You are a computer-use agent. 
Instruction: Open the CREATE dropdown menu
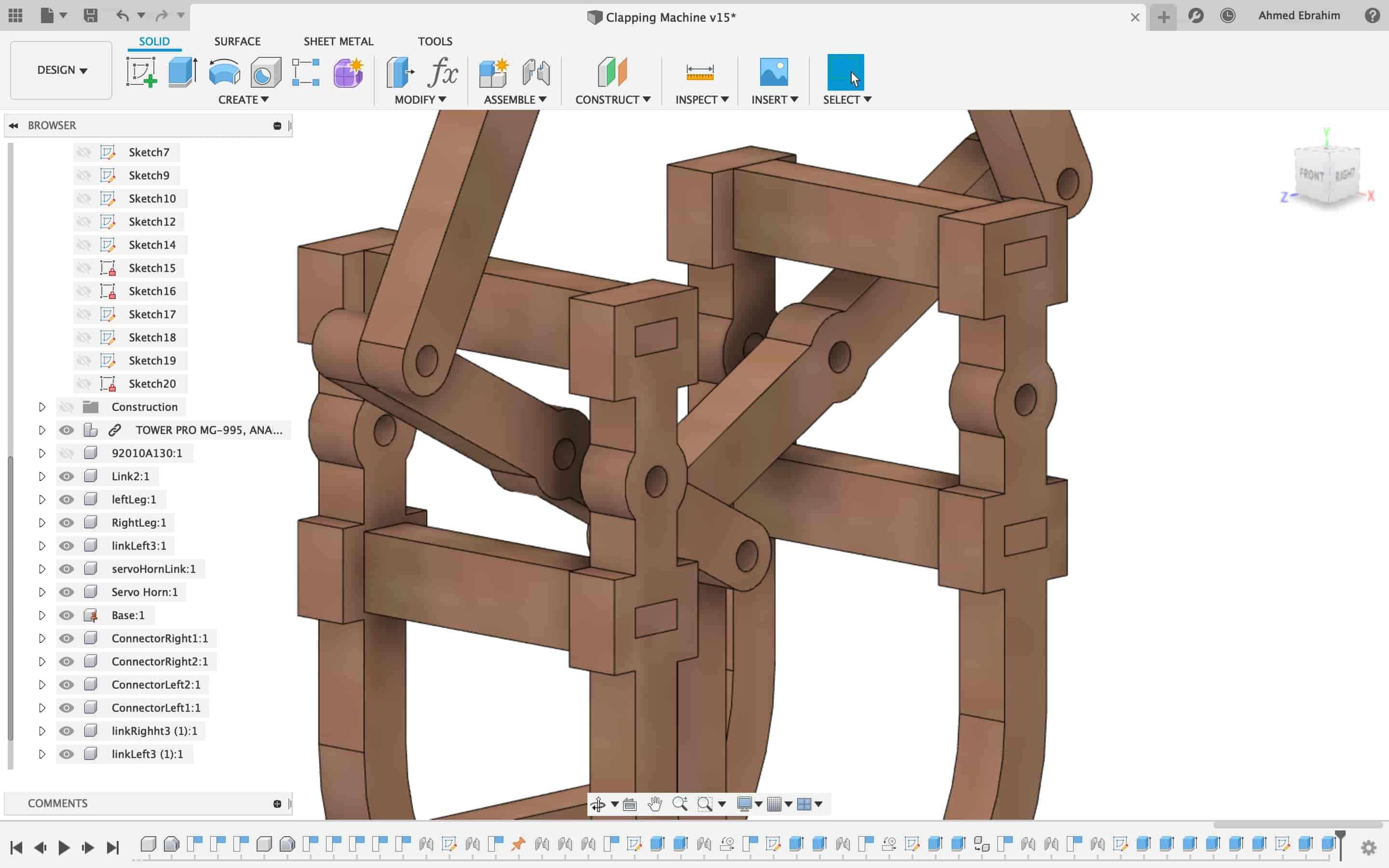[244, 99]
